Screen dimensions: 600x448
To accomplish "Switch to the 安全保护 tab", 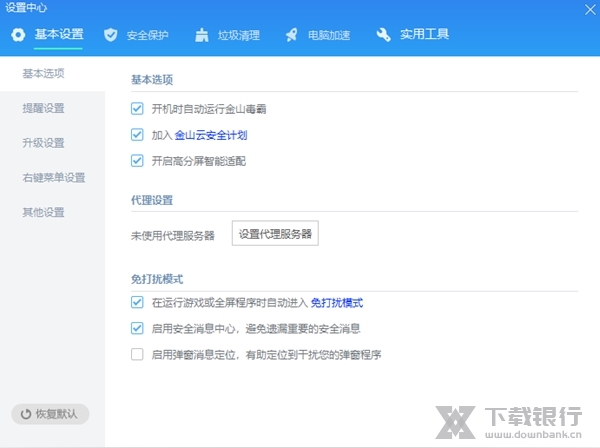I will tap(147, 35).
